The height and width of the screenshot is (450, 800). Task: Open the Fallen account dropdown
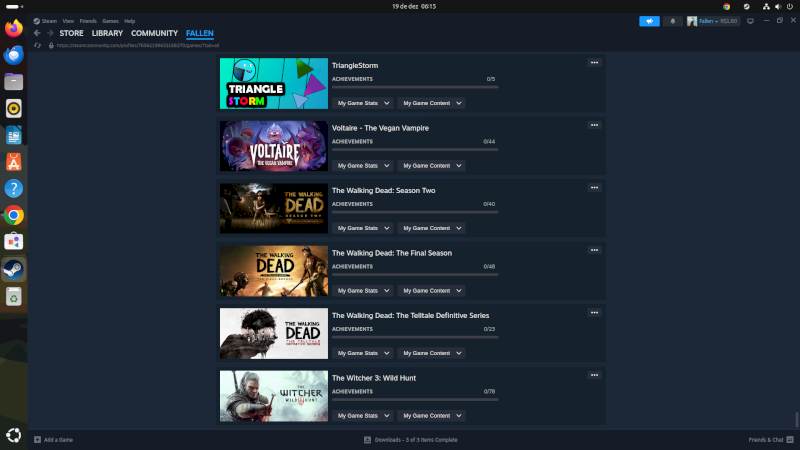point(712,20)
